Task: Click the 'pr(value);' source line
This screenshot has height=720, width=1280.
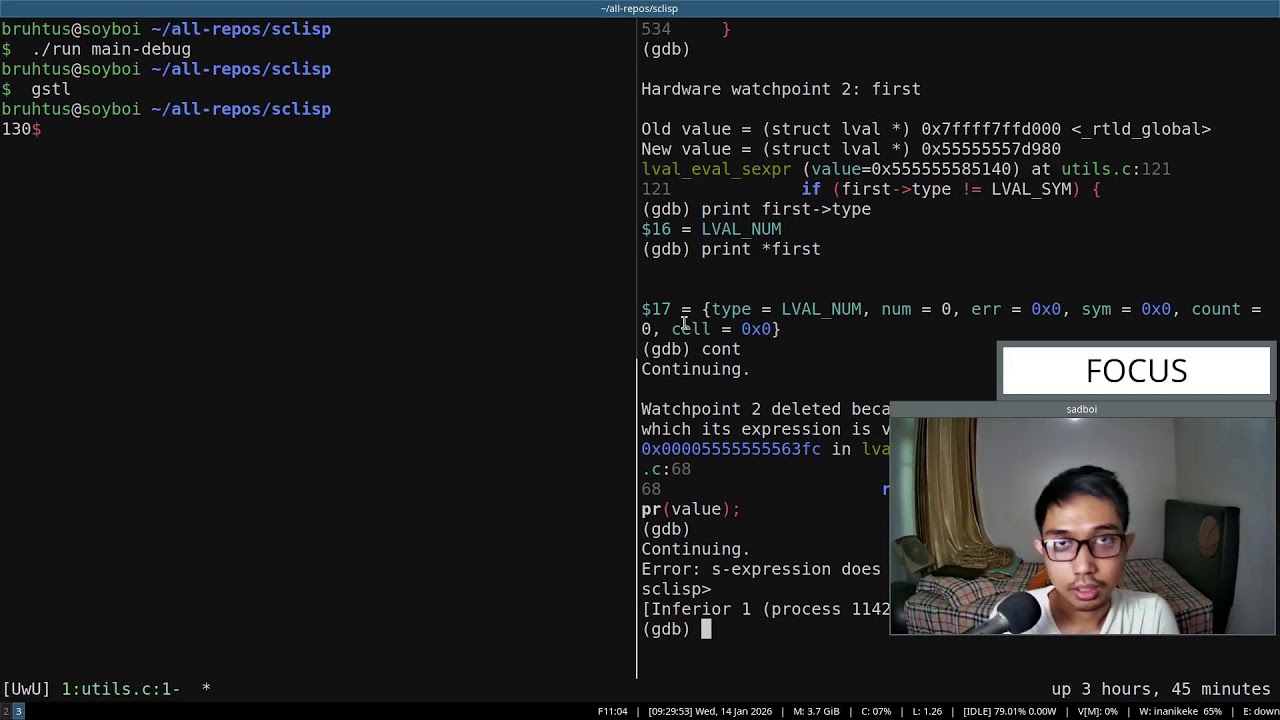Action: pos(691,509)
